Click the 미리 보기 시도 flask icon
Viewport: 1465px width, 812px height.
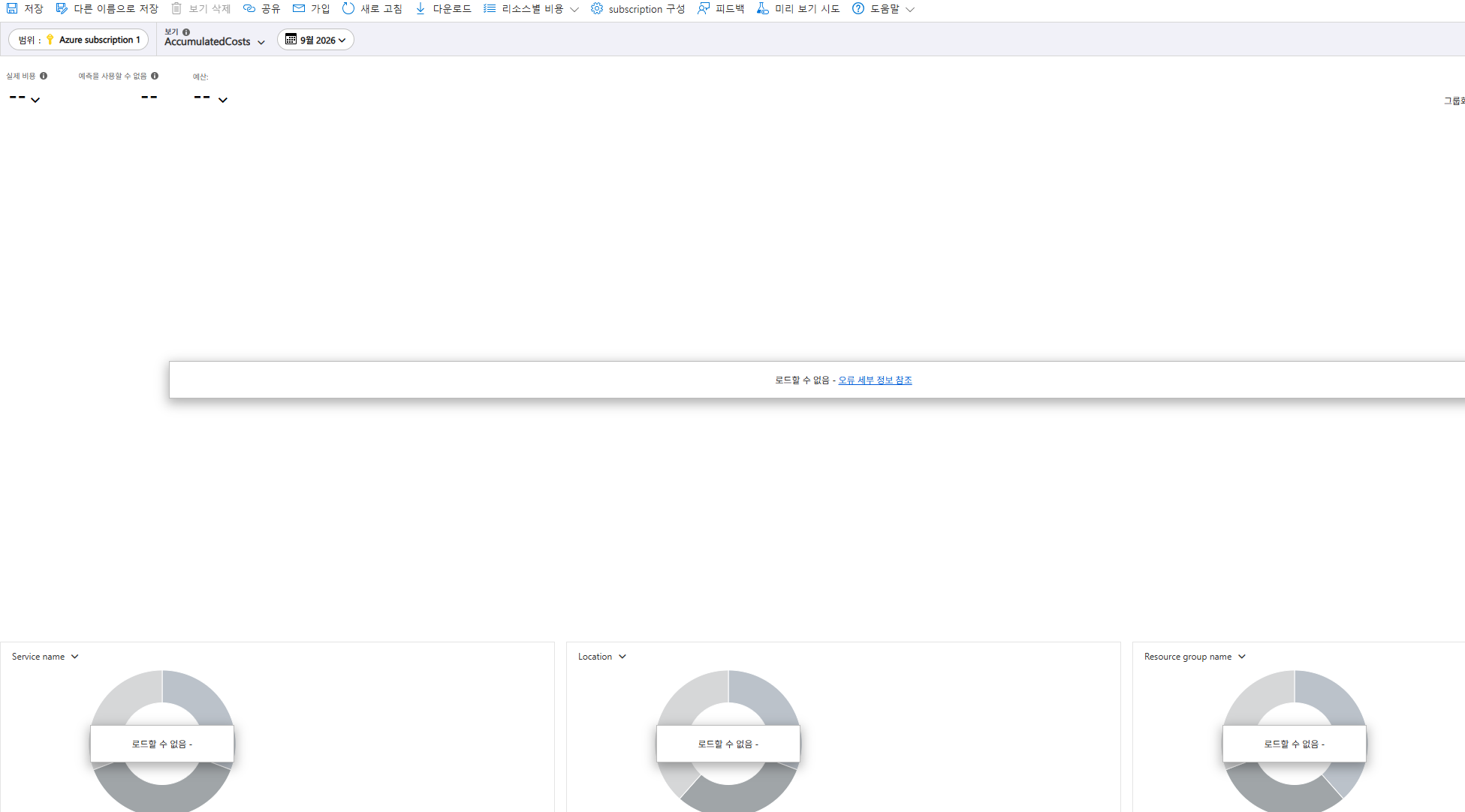point(763,9)
